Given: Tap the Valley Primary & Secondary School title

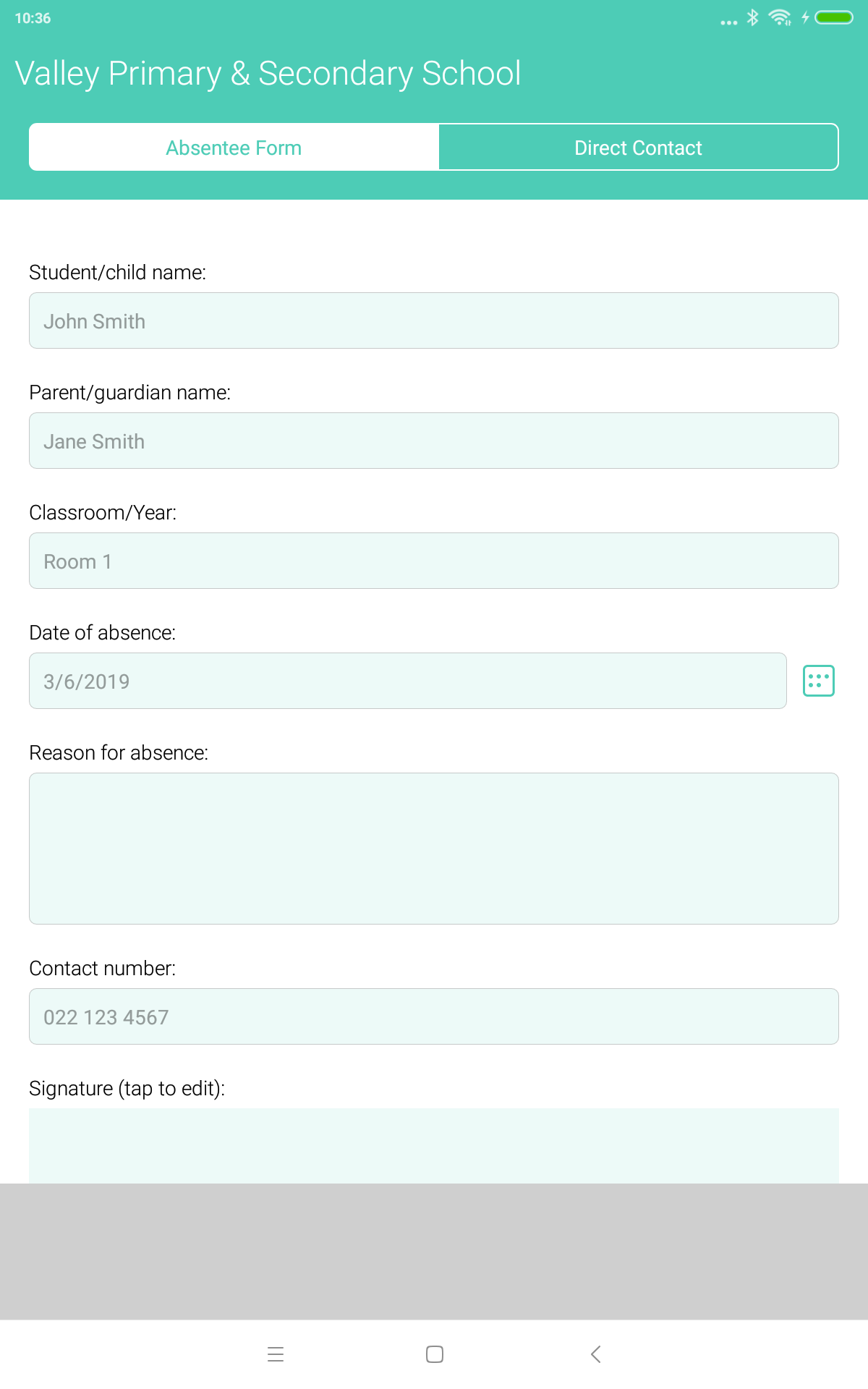Looking at the screenshot, I should pyautogui.click(x=268, y=74).
